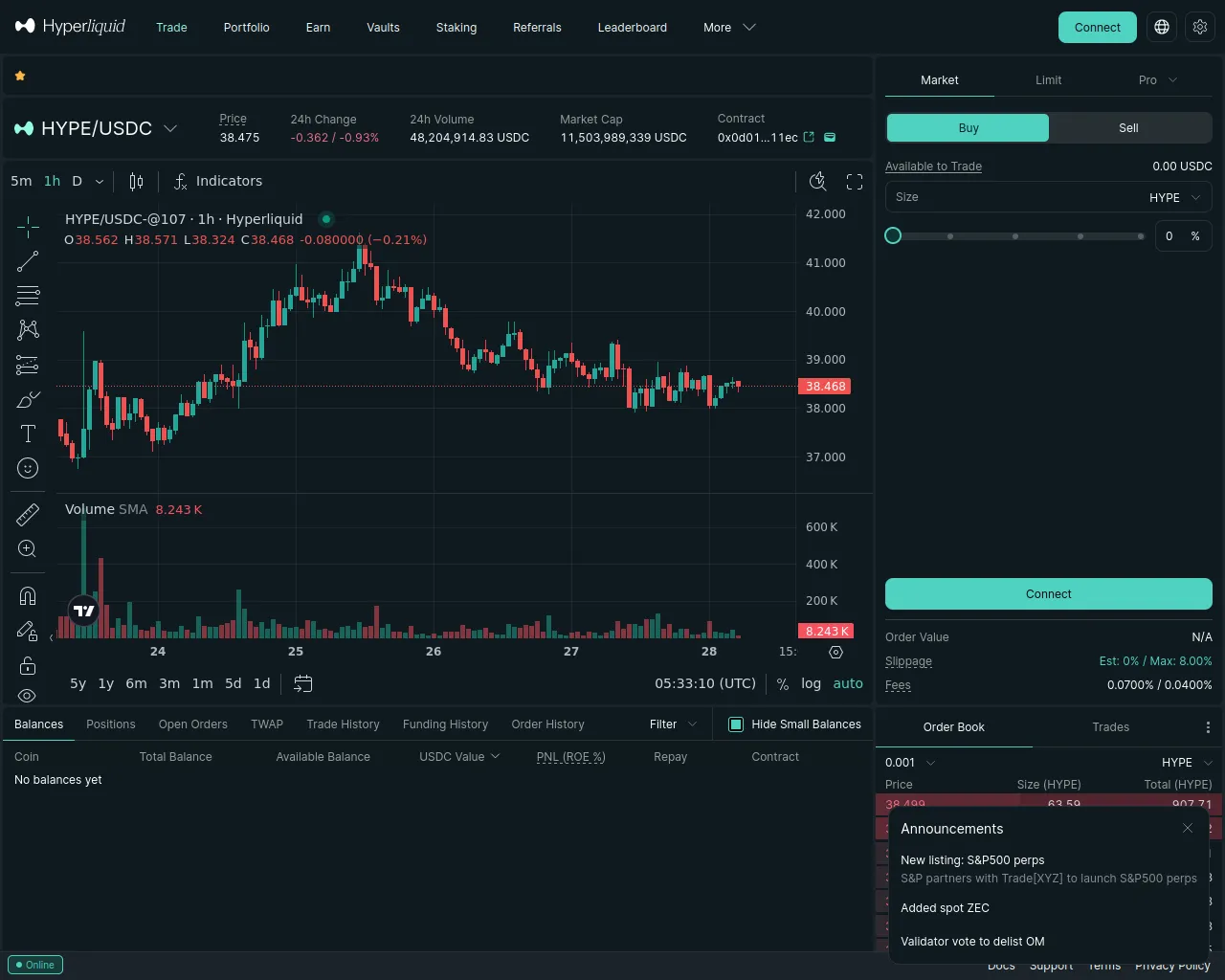Activate the chart zoom-in tool
The image size is (1225, 980).
pyautogui.click(x=28, y=549)
